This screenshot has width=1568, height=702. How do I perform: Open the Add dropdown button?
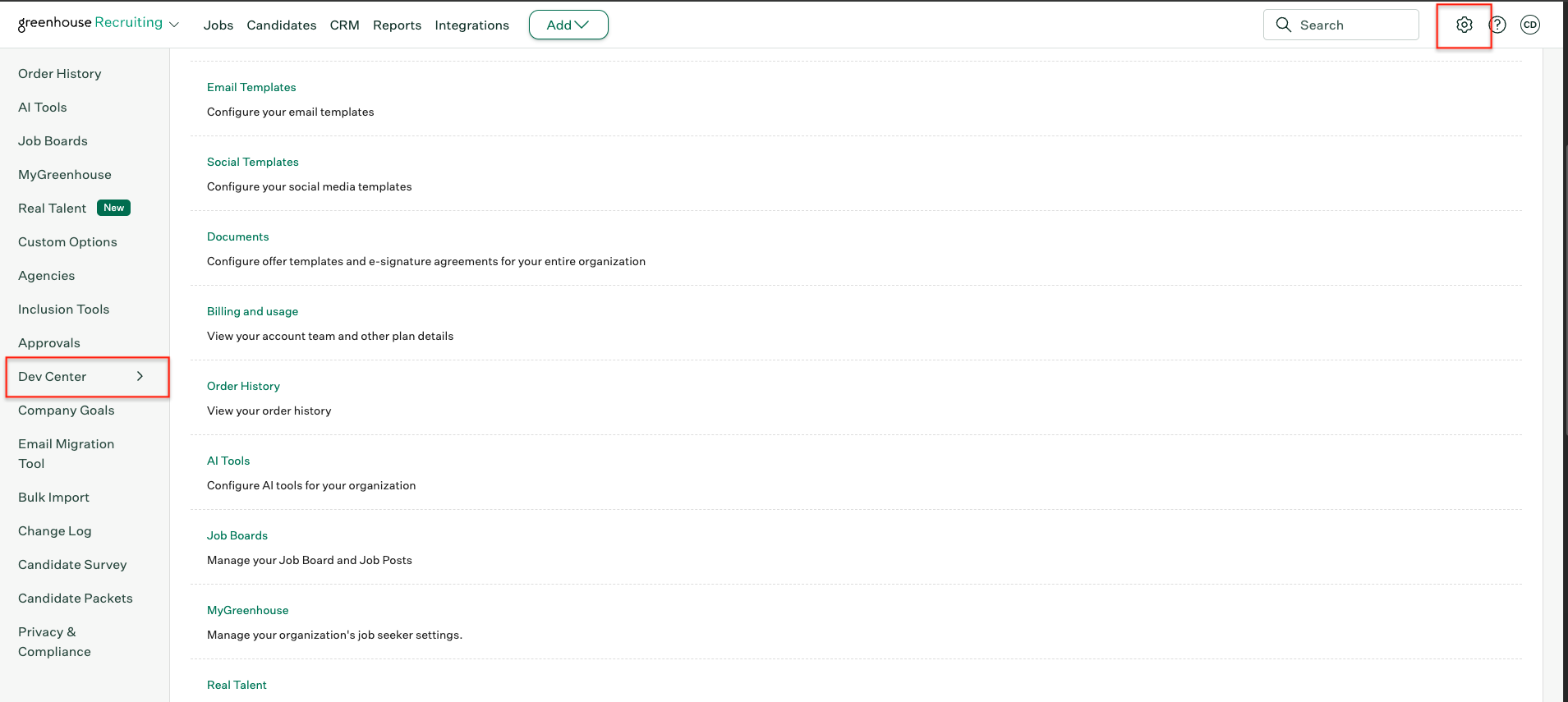pyautogui.click(x=568, y=25)
